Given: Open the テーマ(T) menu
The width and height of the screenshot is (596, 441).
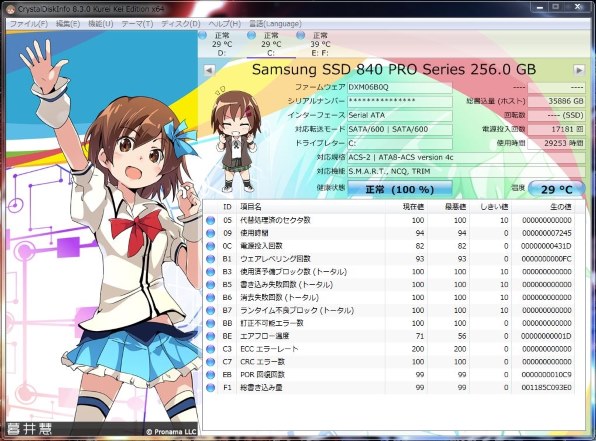Looking at the screenshot, I should [137, 24].
